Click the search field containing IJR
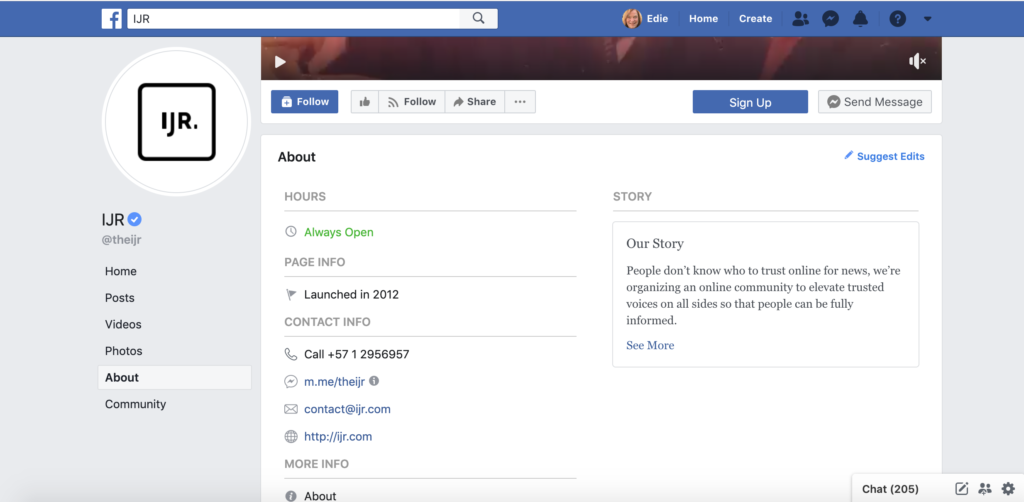 click(294, 18)
